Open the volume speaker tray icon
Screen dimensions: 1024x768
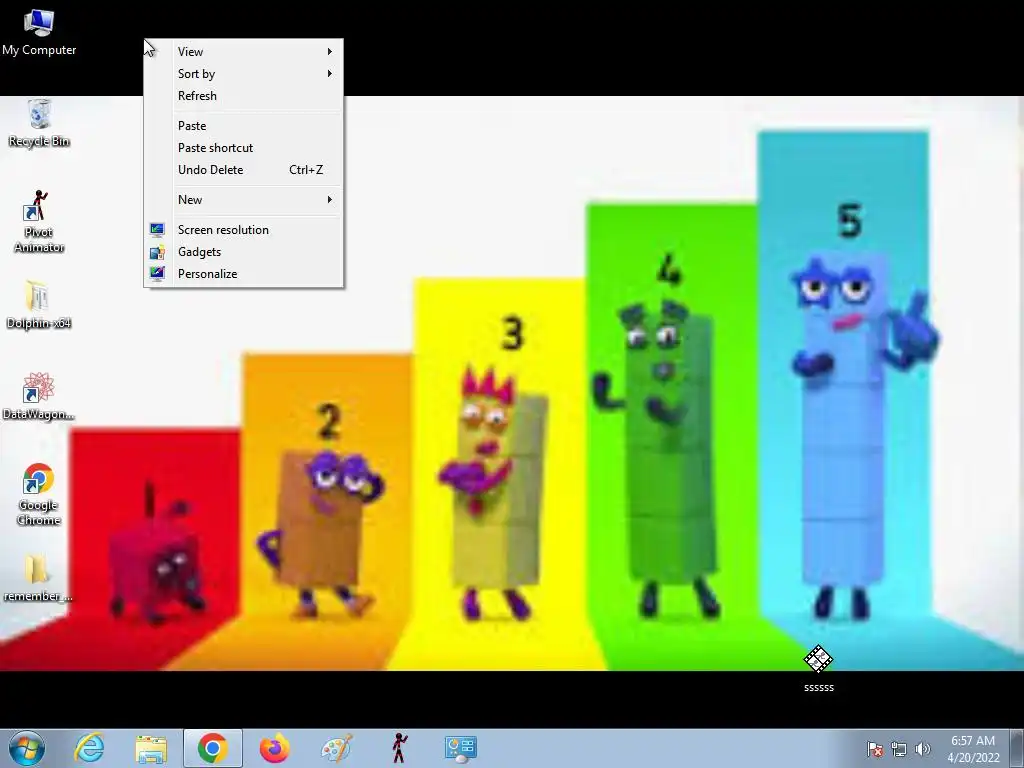click(923, 748)
